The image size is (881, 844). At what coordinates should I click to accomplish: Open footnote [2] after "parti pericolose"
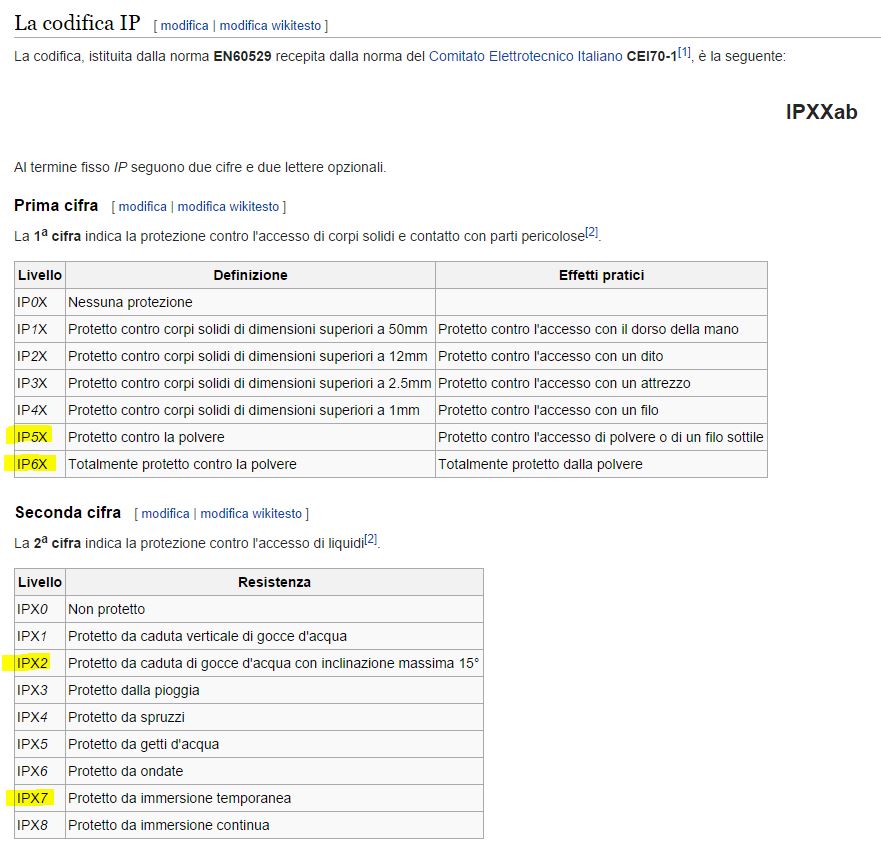(591, 233)
